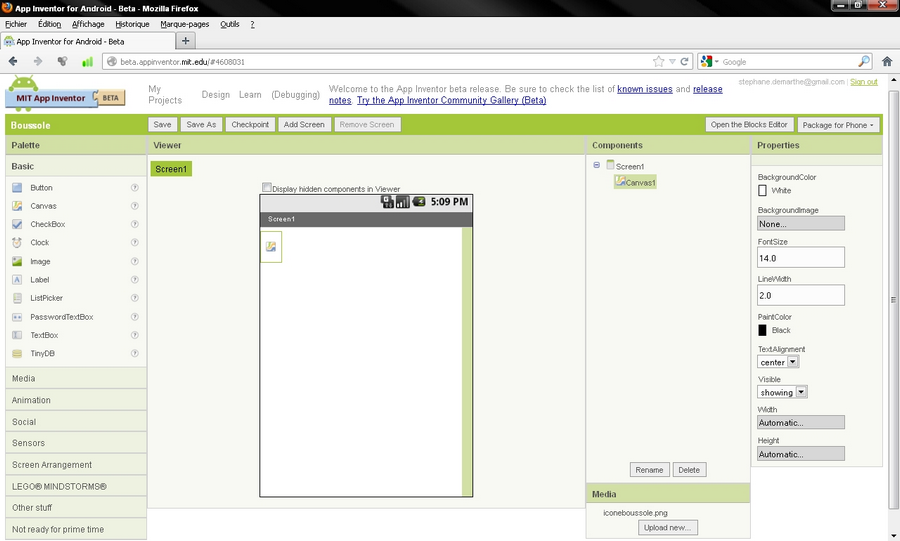Pick the Canvas icon in Palette
The height and width of the screenshot is (541, 900).
pos(17,206)
